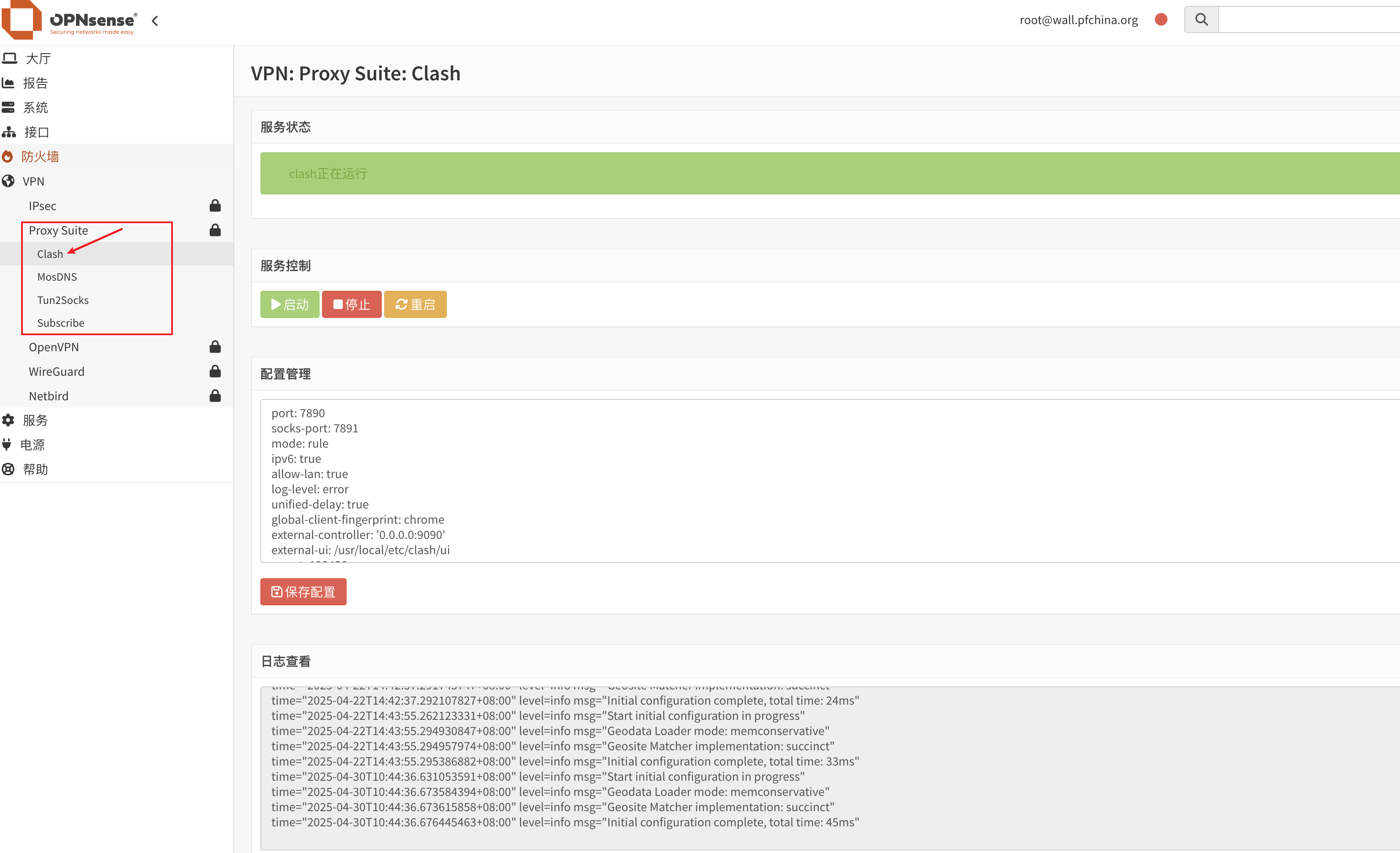Expand the 防火墙 firewall menu
1400x853 pixels.
click(x=40, y=156)
